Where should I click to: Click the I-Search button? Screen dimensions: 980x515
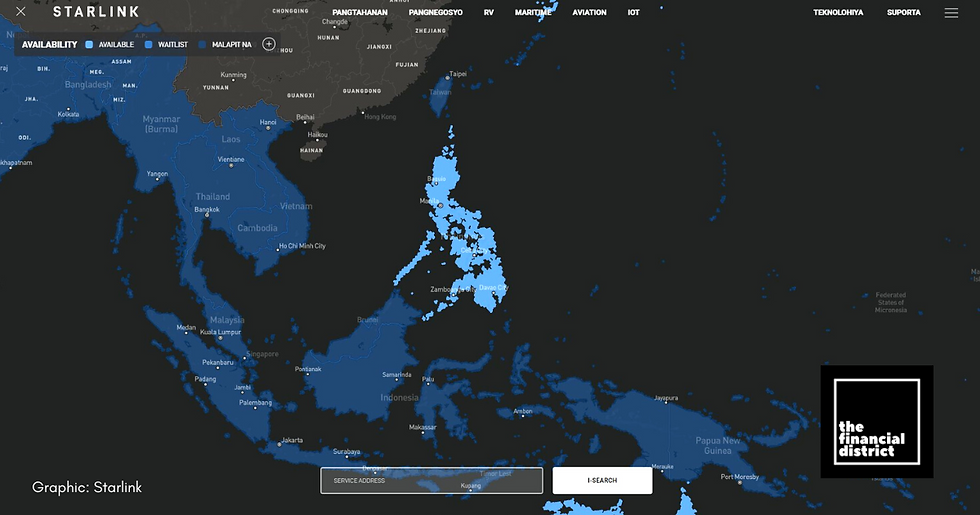(602, 481)
